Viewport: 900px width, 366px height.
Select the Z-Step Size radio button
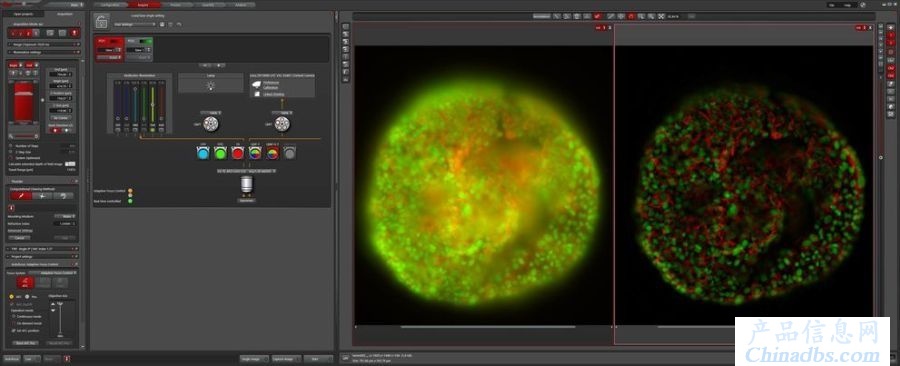click(x=11, y=152)
